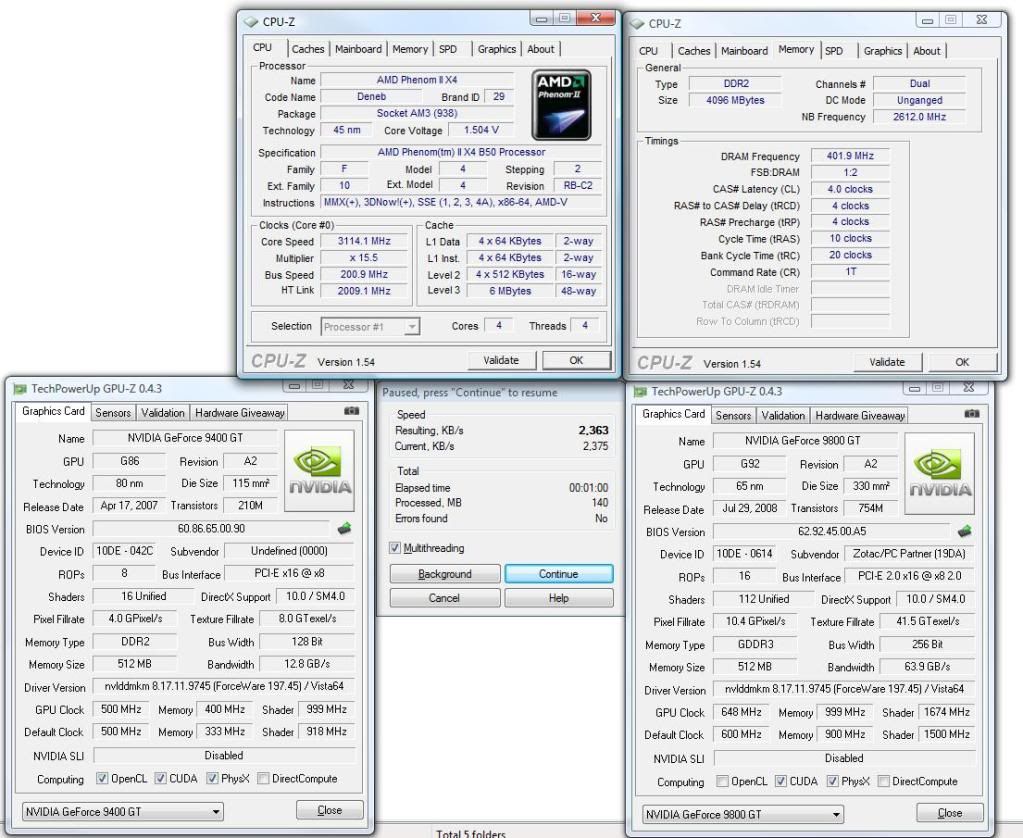Click the NVIDIA GeForce 9400 GT name field
1023x838 pixels.
click(185, 436)
